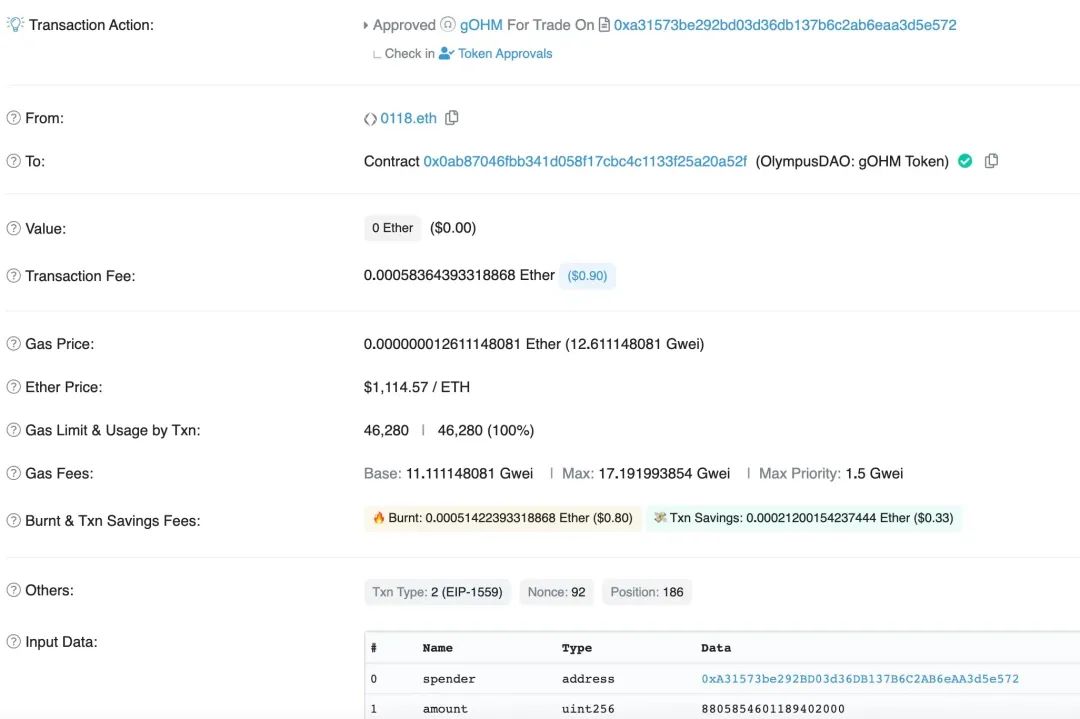Open the Token Approvals link

click(505, 54)
